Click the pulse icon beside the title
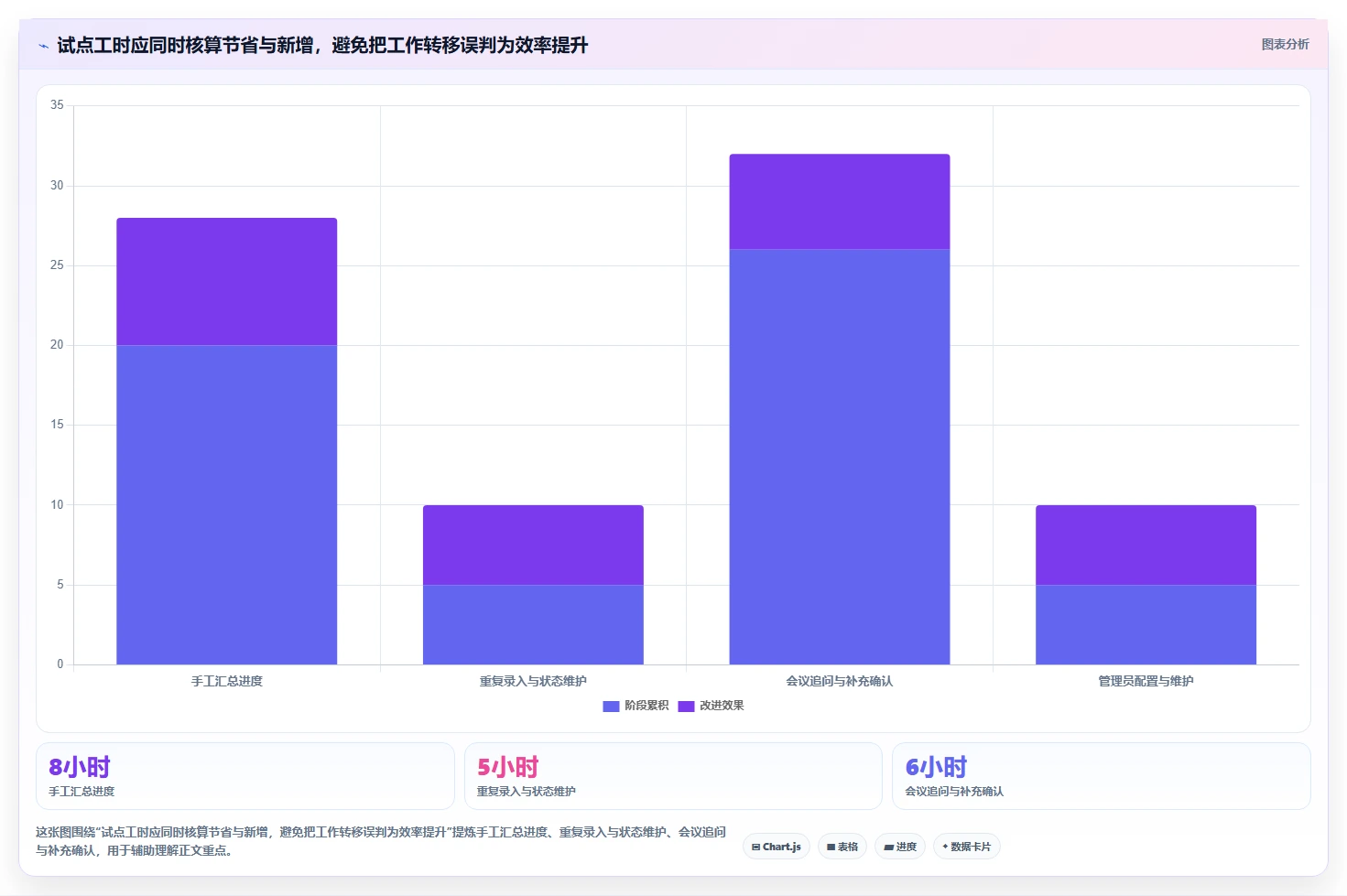Image resolution: width=1347 pixels, height=896 pixels. 43,46
